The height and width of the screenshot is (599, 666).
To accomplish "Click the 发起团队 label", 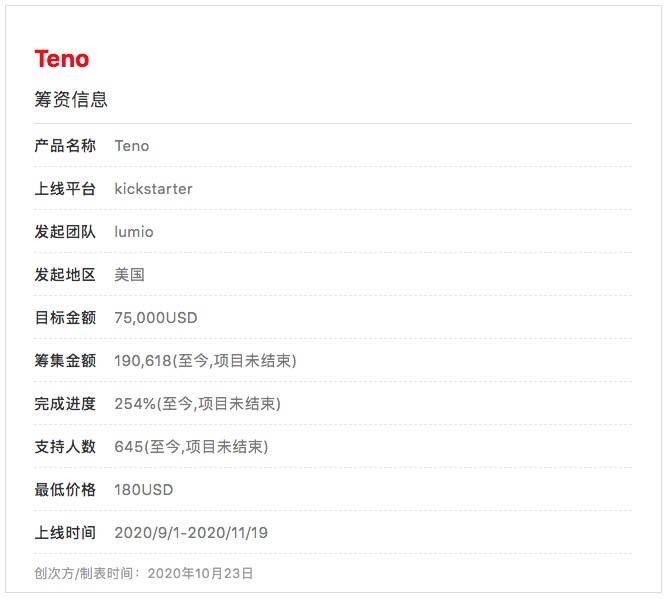I will (65, 232).
